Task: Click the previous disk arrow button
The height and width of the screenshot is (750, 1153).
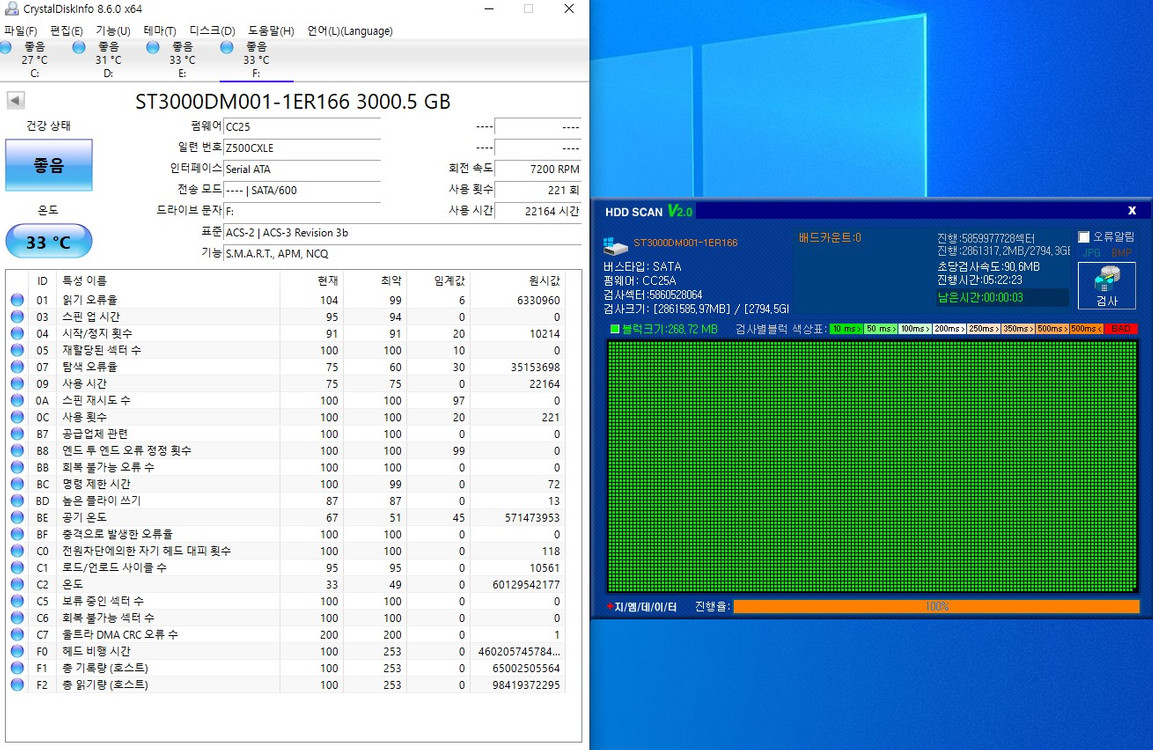Action: point(15,101)
